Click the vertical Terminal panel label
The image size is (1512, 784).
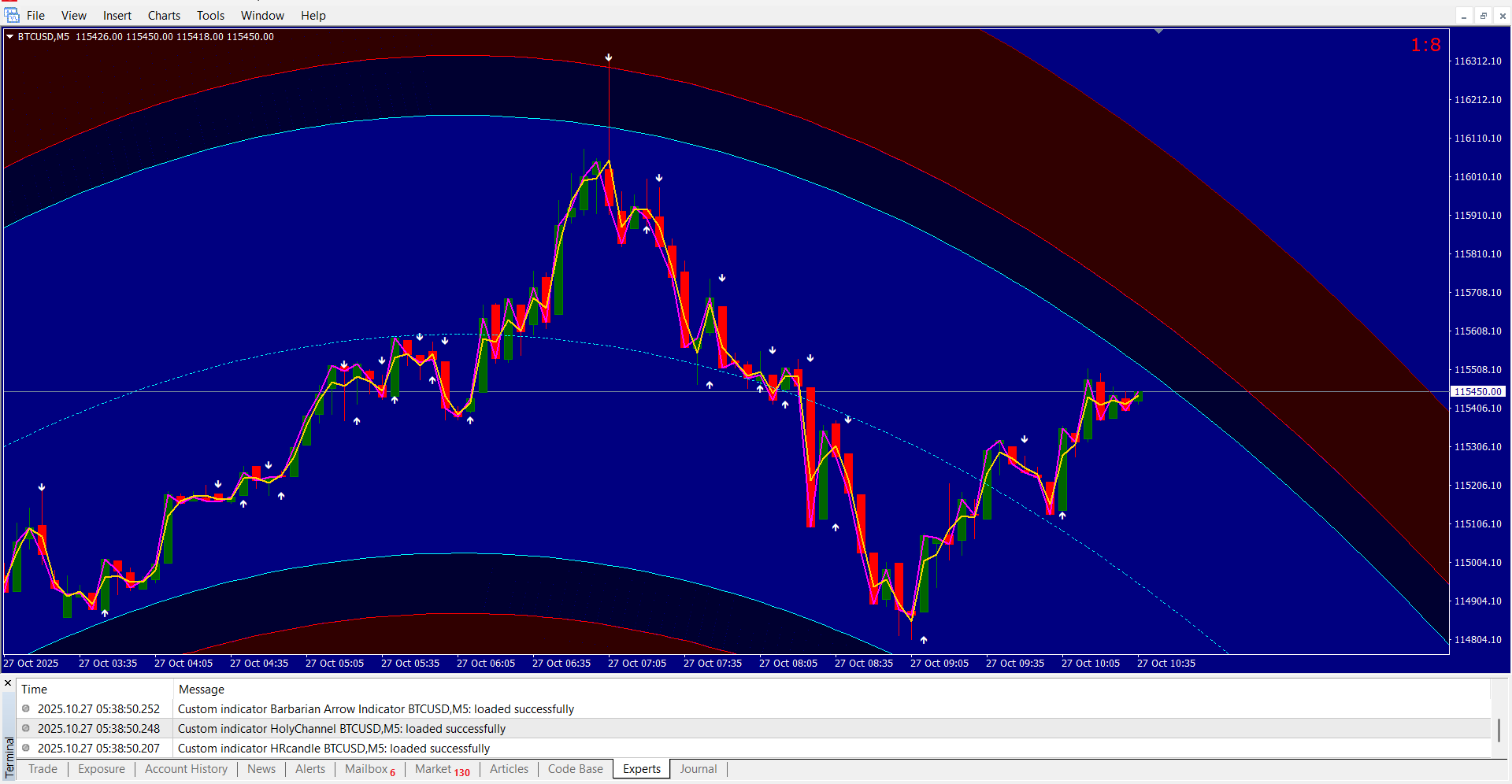click(x=9, y=758)
